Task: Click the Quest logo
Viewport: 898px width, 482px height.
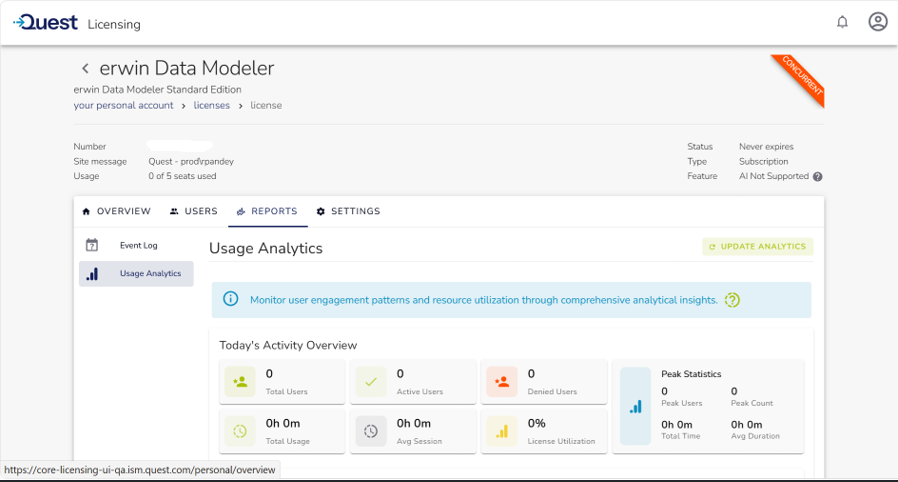Action: (x=45, y=22)
